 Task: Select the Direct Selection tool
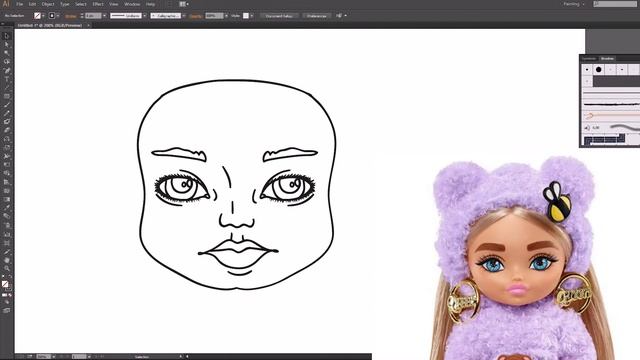click(7, 44)
